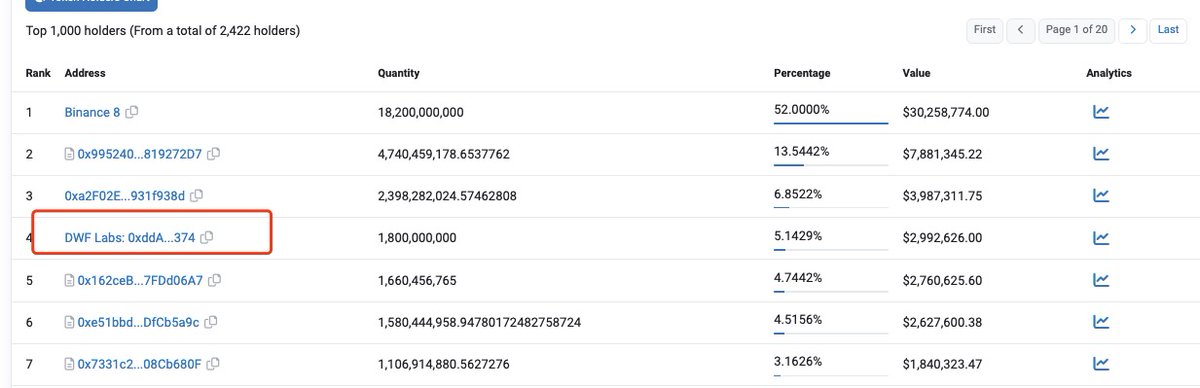This screenshot has width=1200, height=388.
Task: Select quantity 2,398,282,024.57462808
Action: coord(447,196)
